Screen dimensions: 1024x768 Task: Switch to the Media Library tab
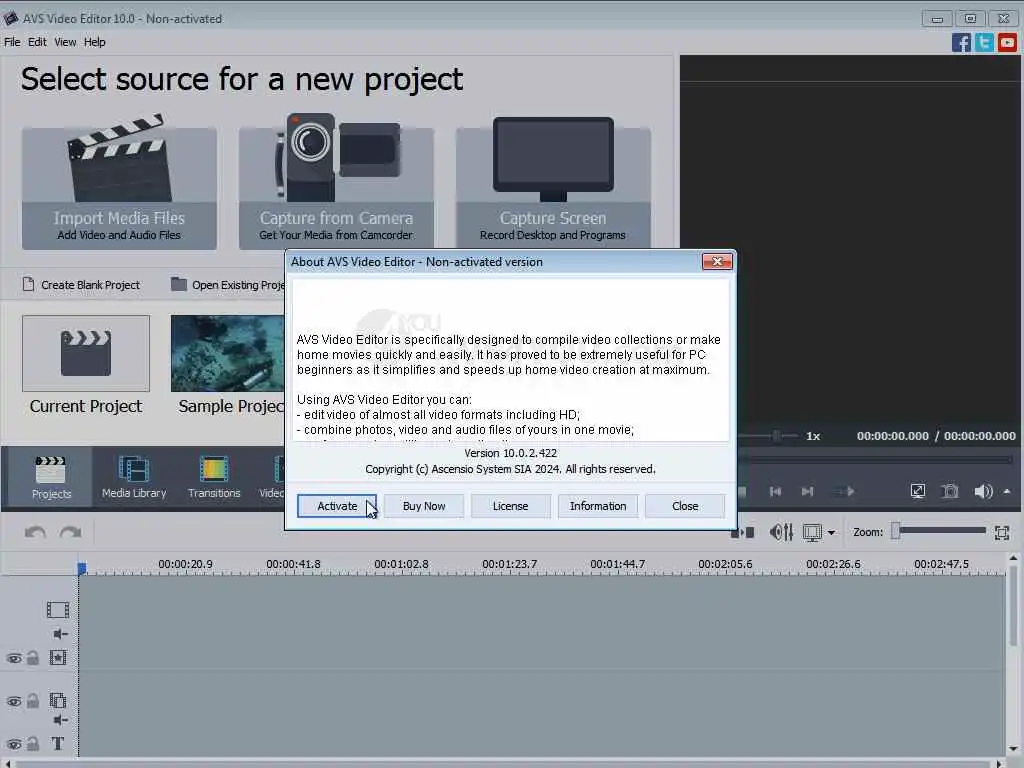(134, 477)
